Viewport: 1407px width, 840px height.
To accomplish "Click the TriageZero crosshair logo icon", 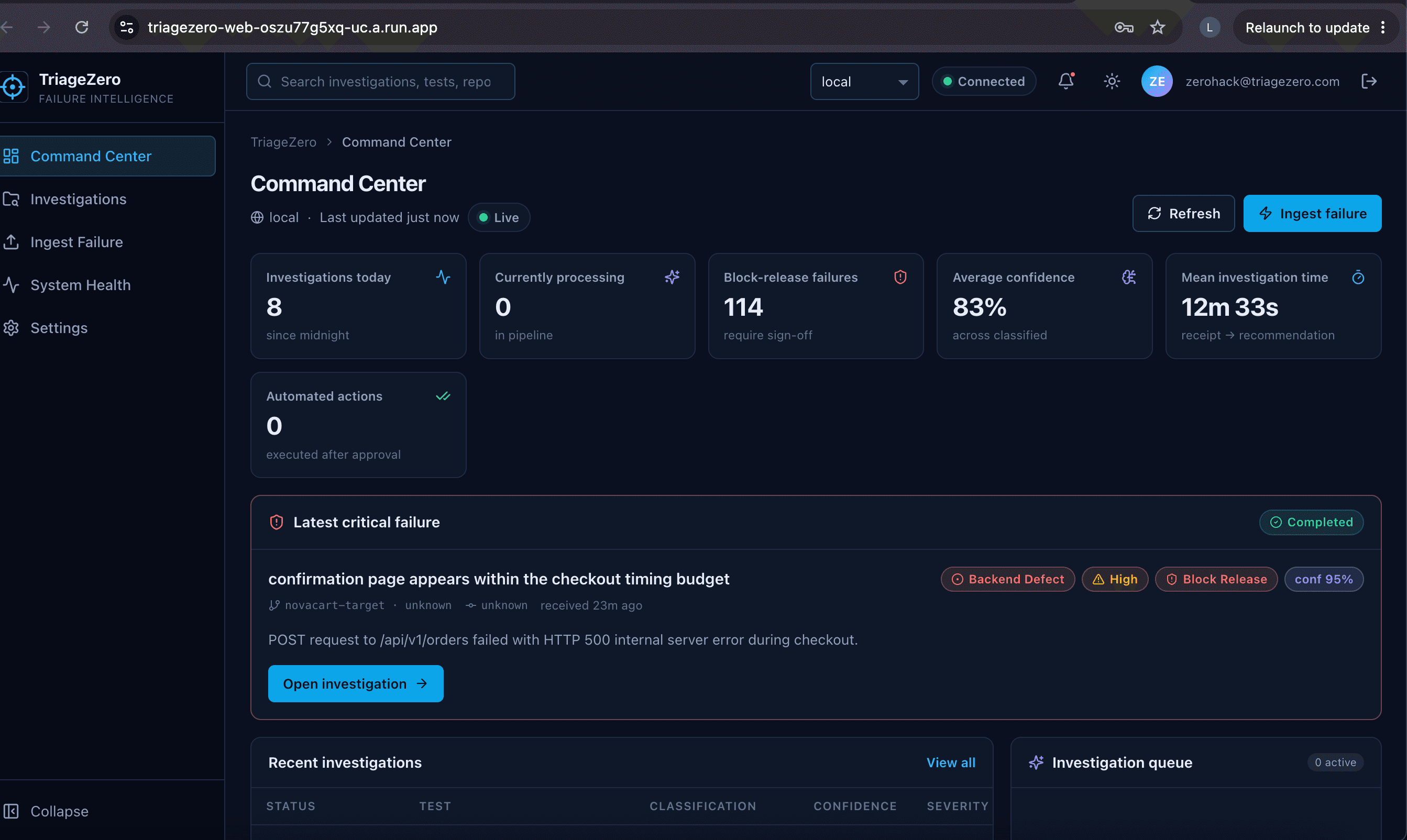I will [x=13, y=87].
